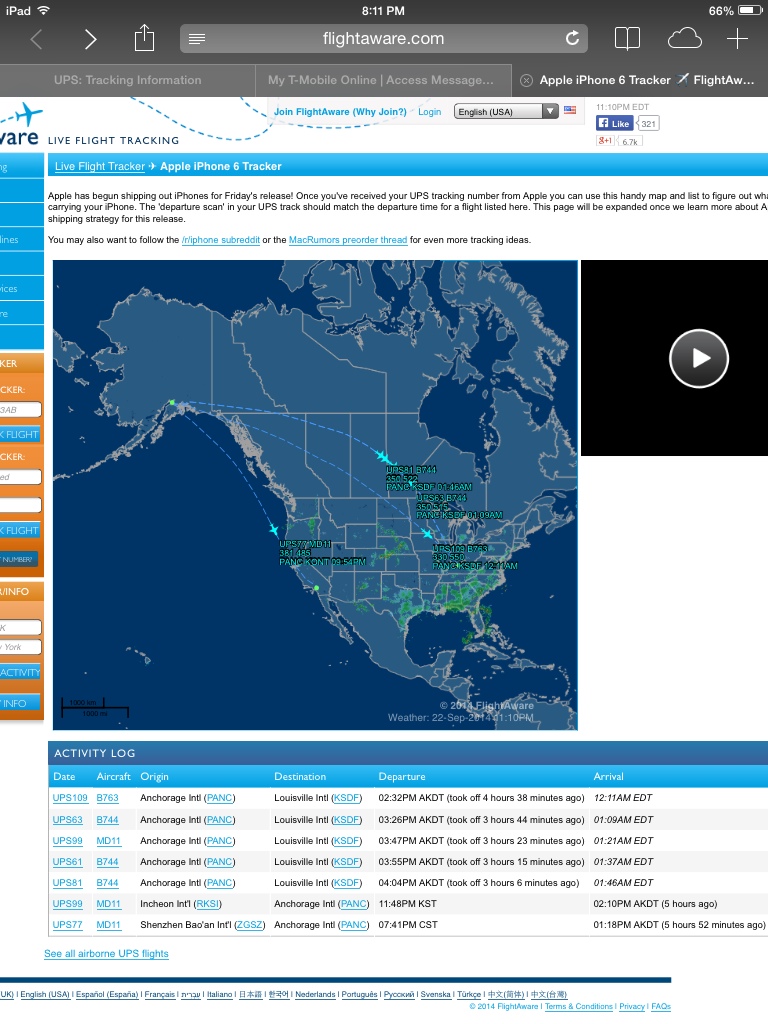Open the Safari share sheet icon

click(144, 38)
